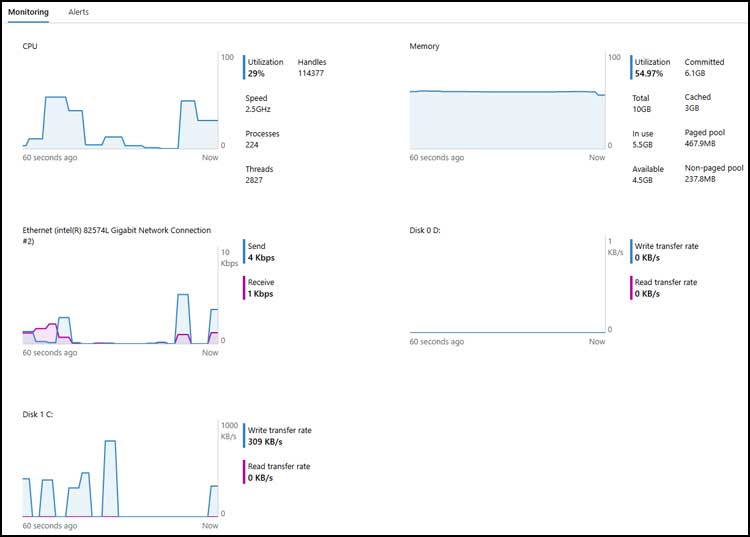Click the Cached memory value 3GB
Screen dimensions: 750x537
pyautogui.click(x=692, y=108)
